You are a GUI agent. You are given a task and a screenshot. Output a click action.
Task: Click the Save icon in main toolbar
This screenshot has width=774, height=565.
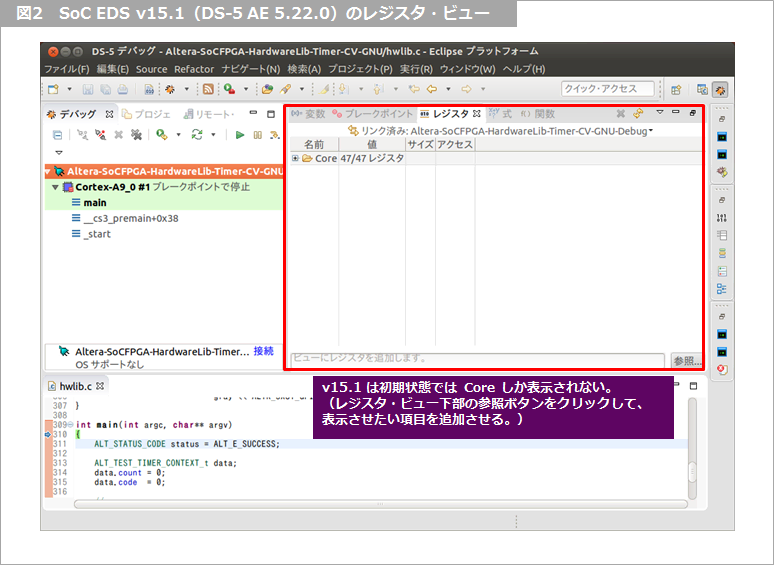click(88, 90)
